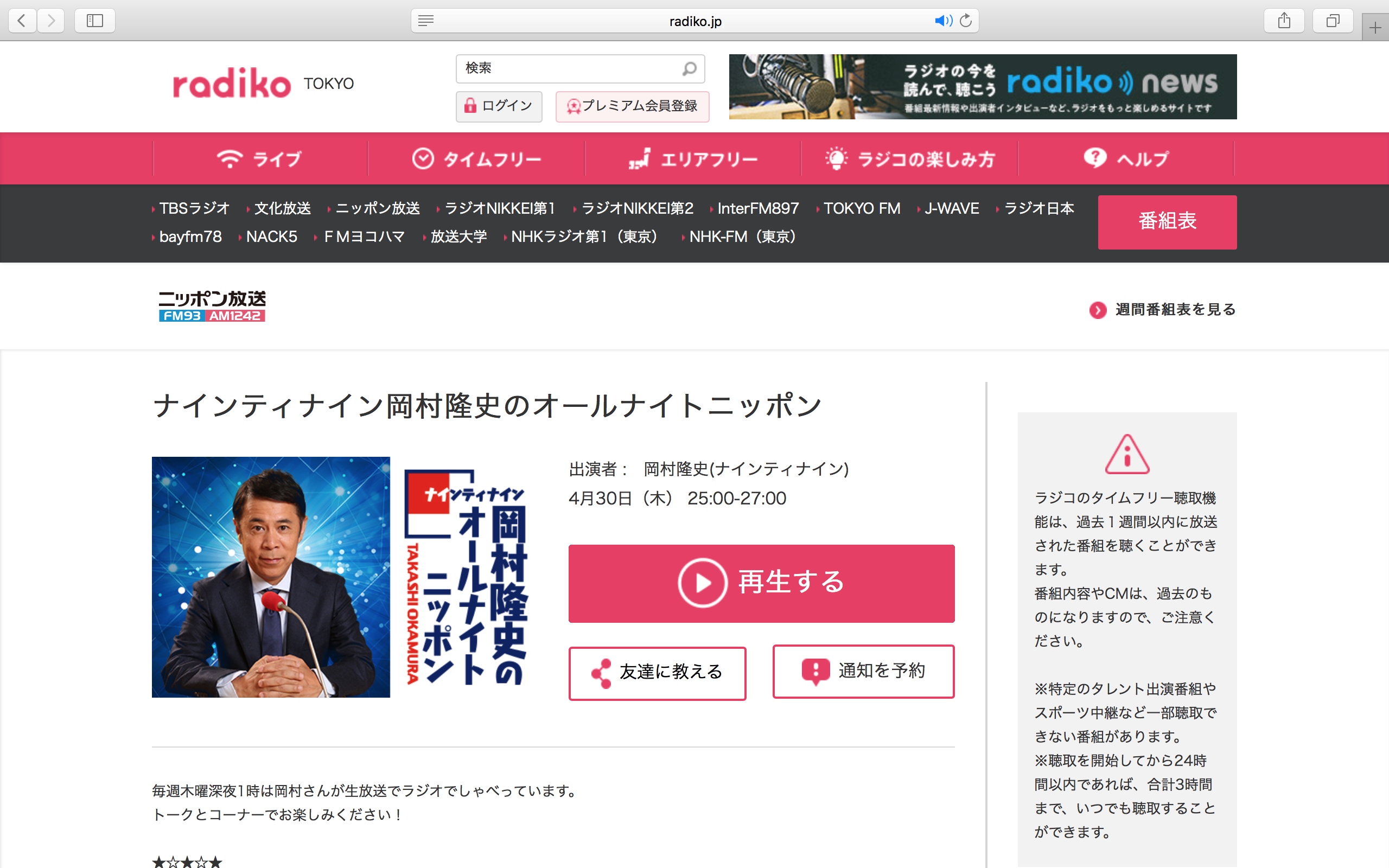Open プレミアム会員登録 registration
The height and width of the screenshot is (868, 1389).
point(632,106)
